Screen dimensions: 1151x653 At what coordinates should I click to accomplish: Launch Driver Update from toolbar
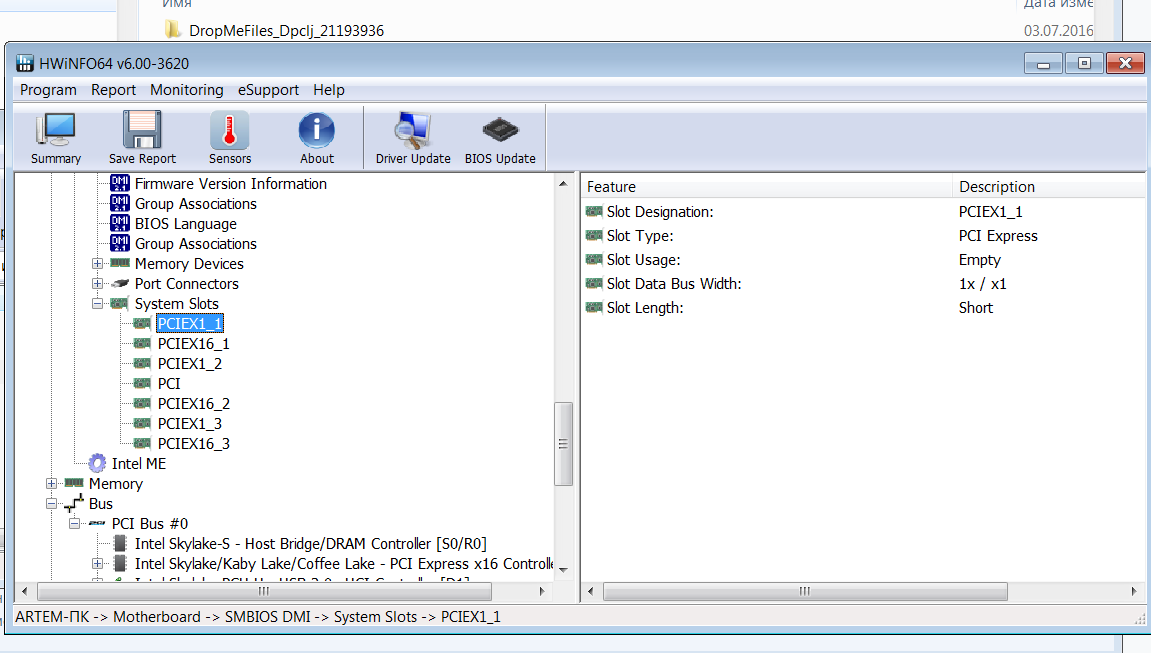coord(413,138)
